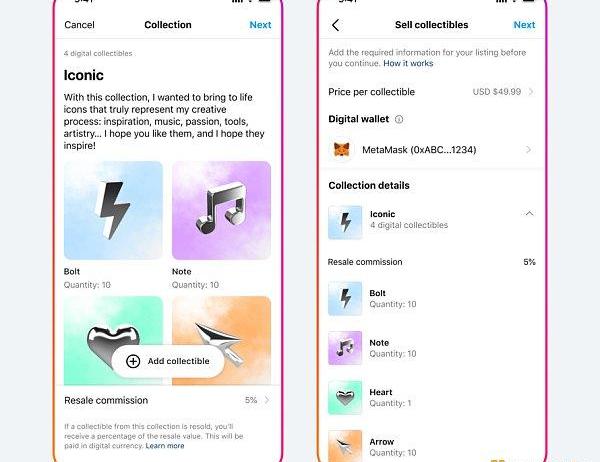Tap Cancel on the Collection screen
600x462 pixels.
(x=79, y=25)
